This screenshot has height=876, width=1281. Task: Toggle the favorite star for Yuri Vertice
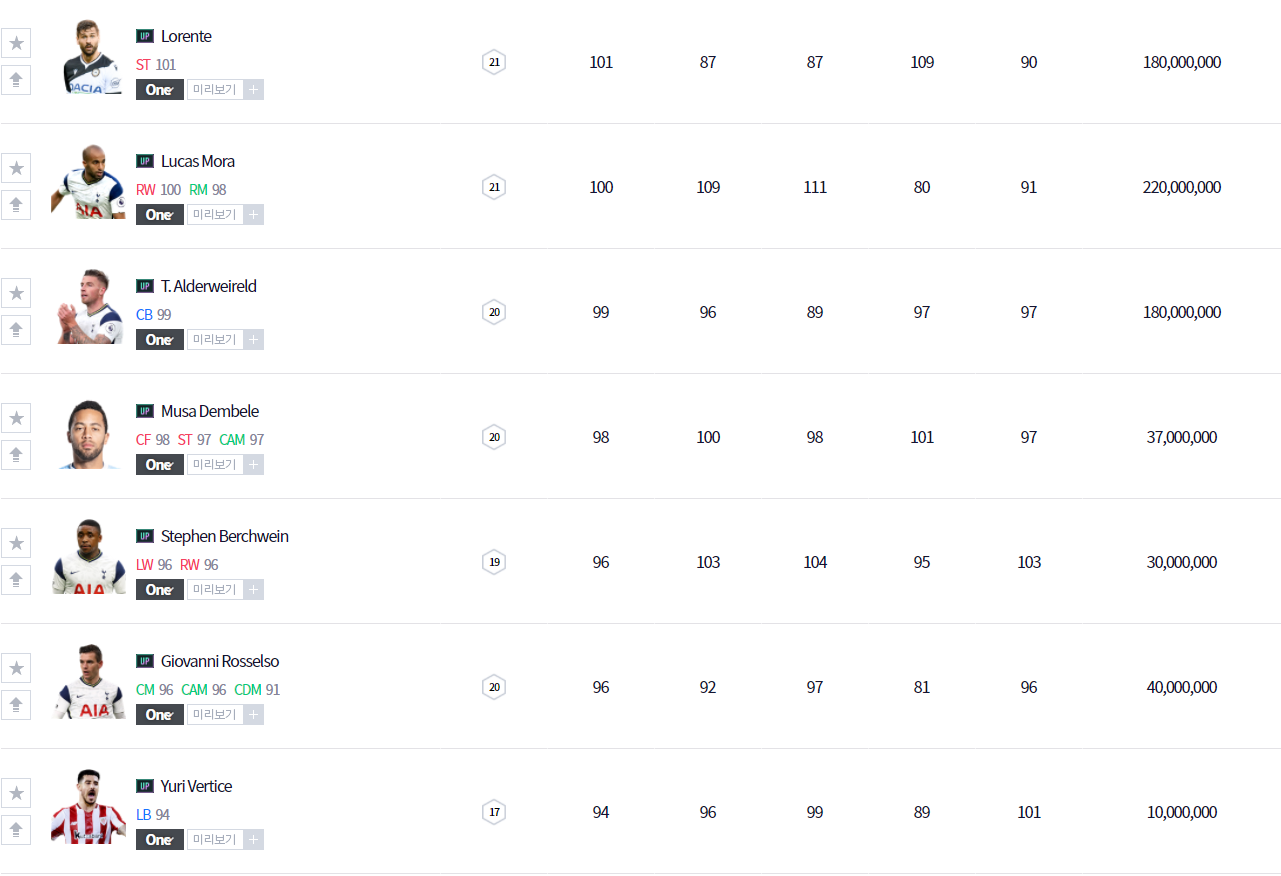16,793
